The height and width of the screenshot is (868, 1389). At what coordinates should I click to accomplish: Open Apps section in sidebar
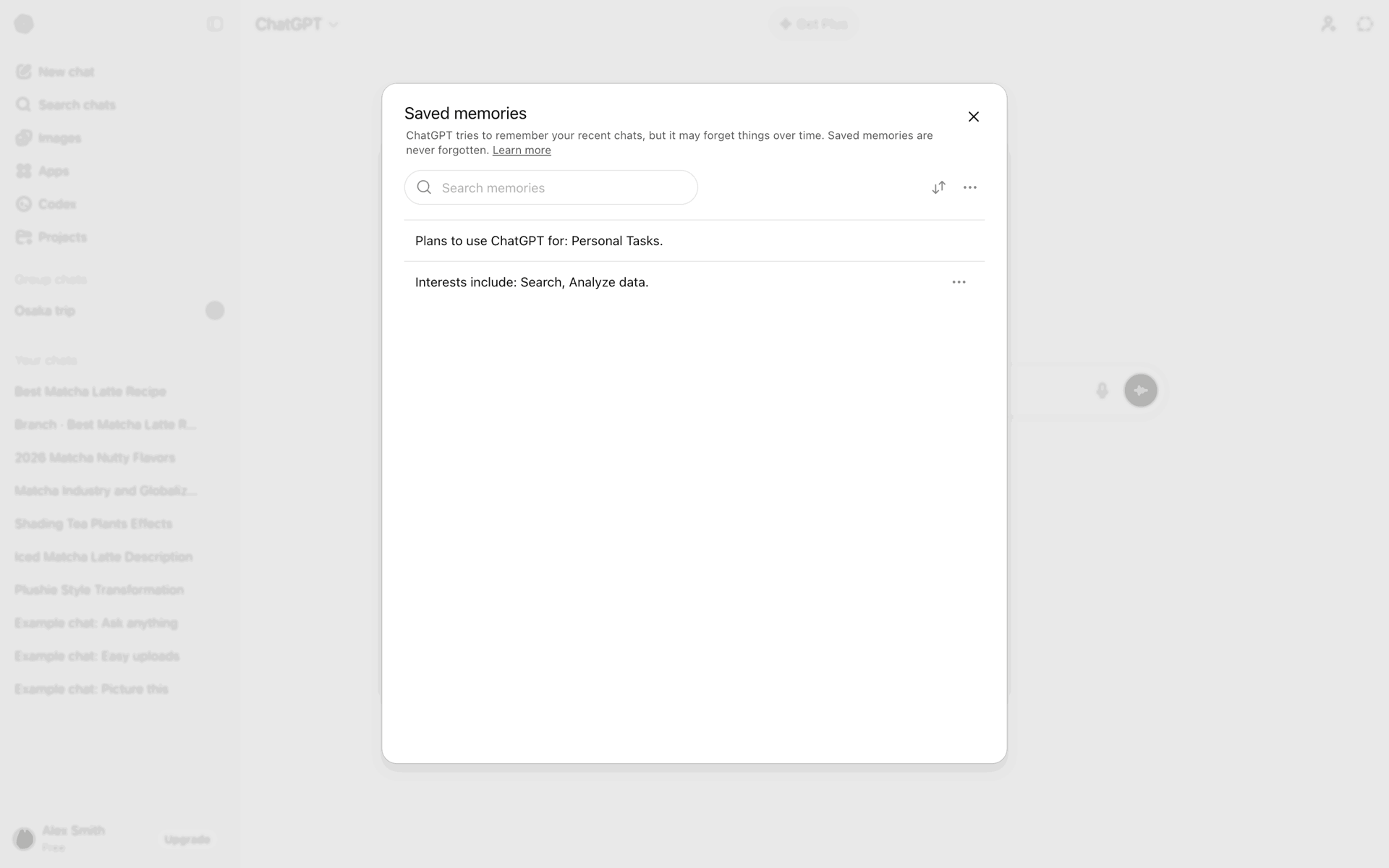pyautogui.click(x=119, y=171)
